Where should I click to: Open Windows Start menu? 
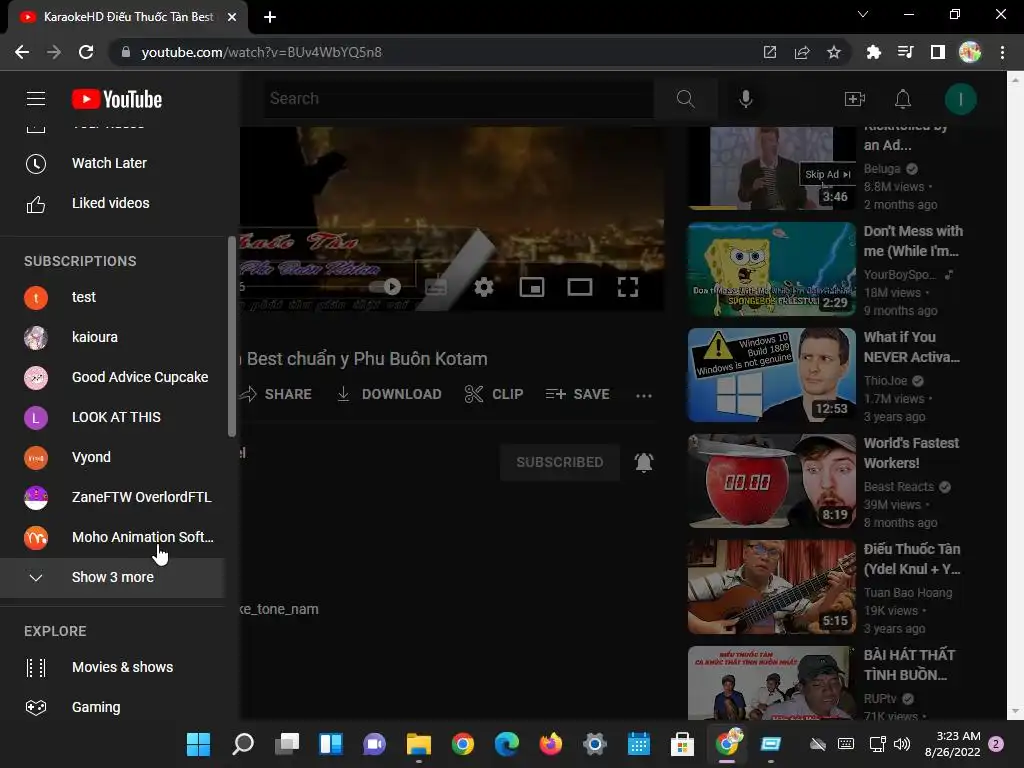point(198,744)
